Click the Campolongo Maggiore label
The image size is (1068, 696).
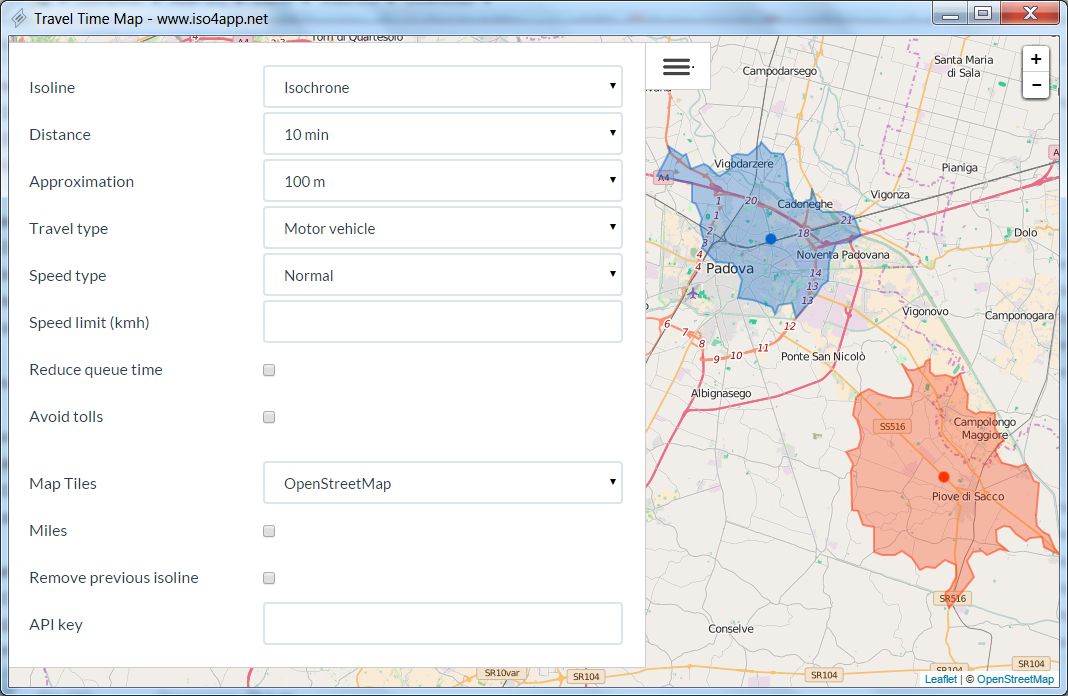click(984, 428)
